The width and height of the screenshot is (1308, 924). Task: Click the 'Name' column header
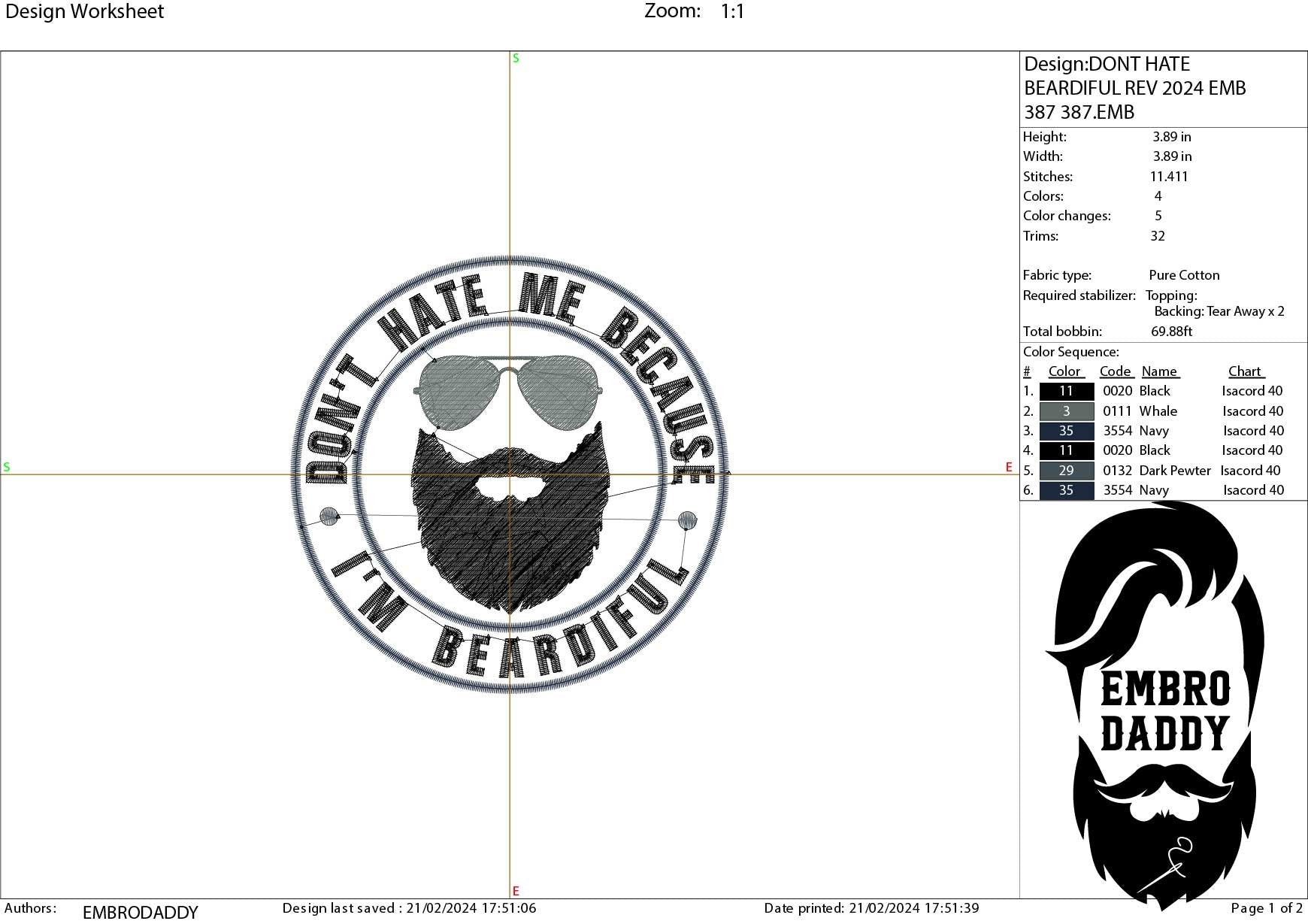click(x=1159, y=371)
